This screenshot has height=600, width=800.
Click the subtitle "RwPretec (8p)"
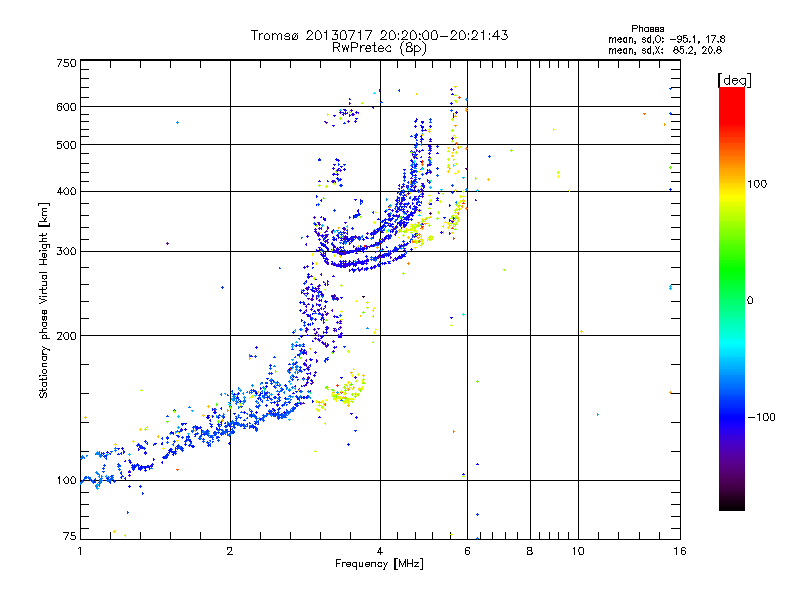[379, 48]
